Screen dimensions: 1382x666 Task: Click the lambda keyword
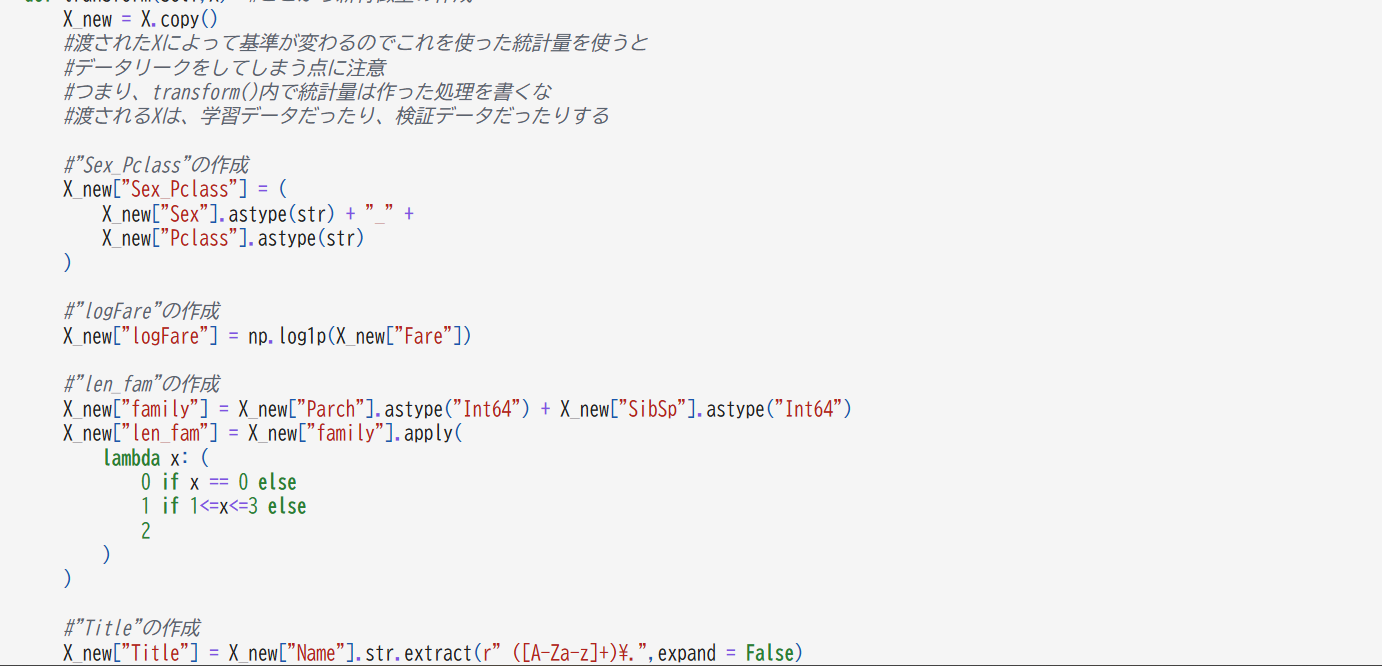pos(131,458)
